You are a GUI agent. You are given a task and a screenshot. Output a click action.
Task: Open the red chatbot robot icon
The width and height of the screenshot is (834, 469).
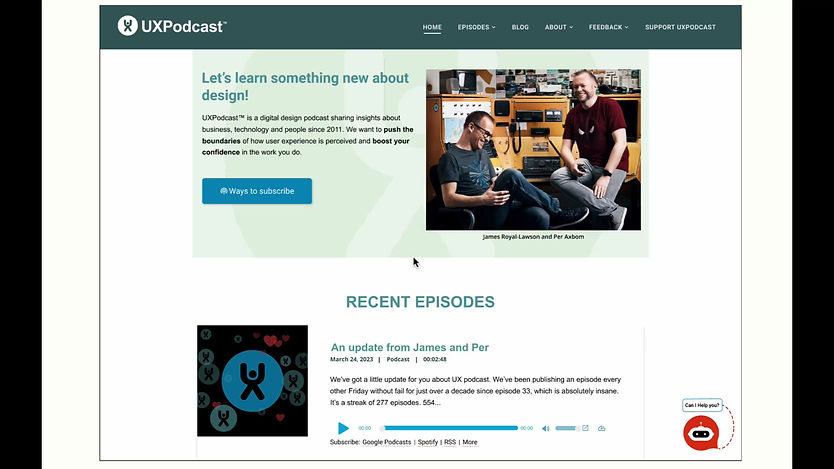701,433
